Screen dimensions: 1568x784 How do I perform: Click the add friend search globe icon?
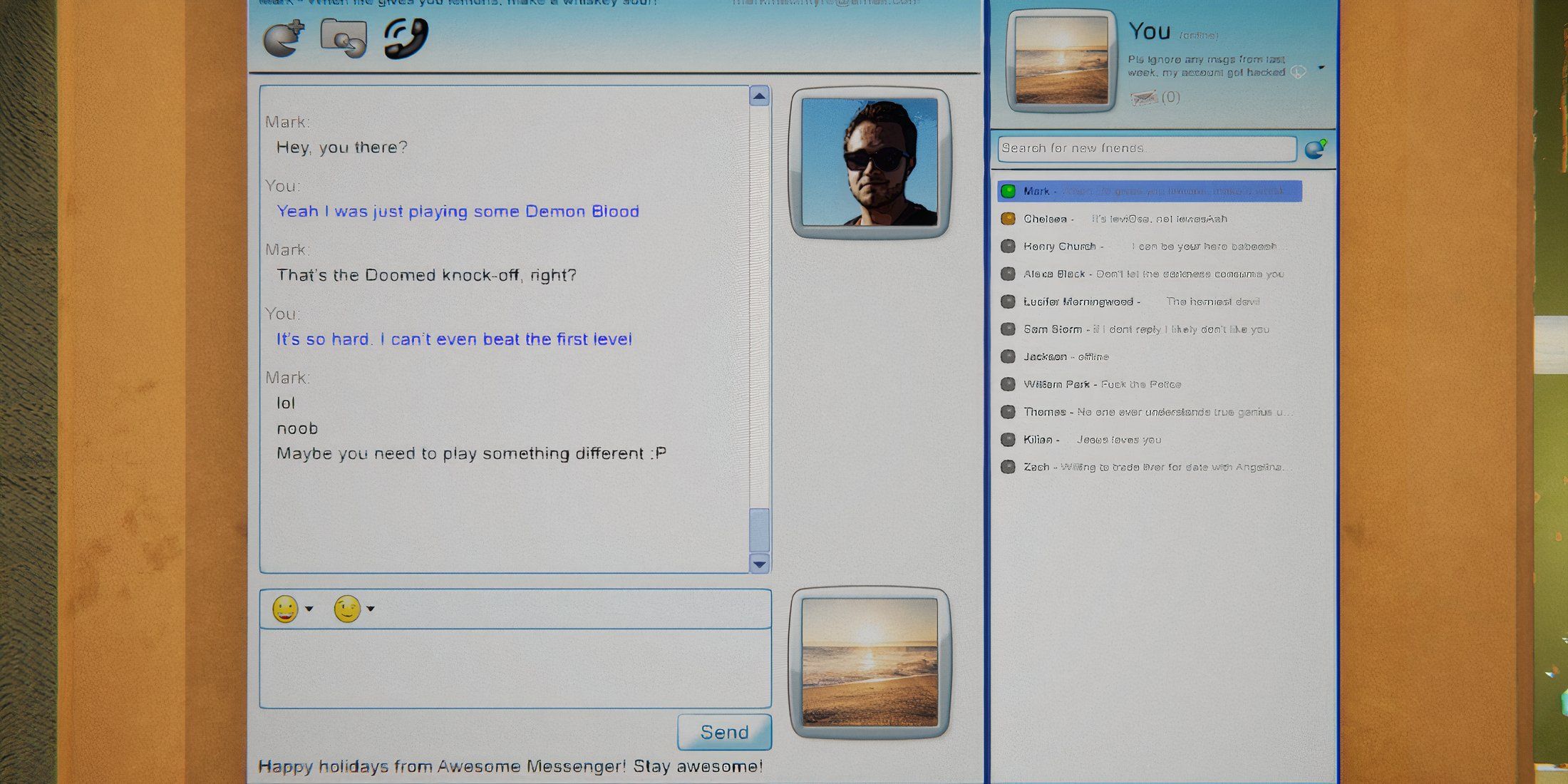point(1315,149)
